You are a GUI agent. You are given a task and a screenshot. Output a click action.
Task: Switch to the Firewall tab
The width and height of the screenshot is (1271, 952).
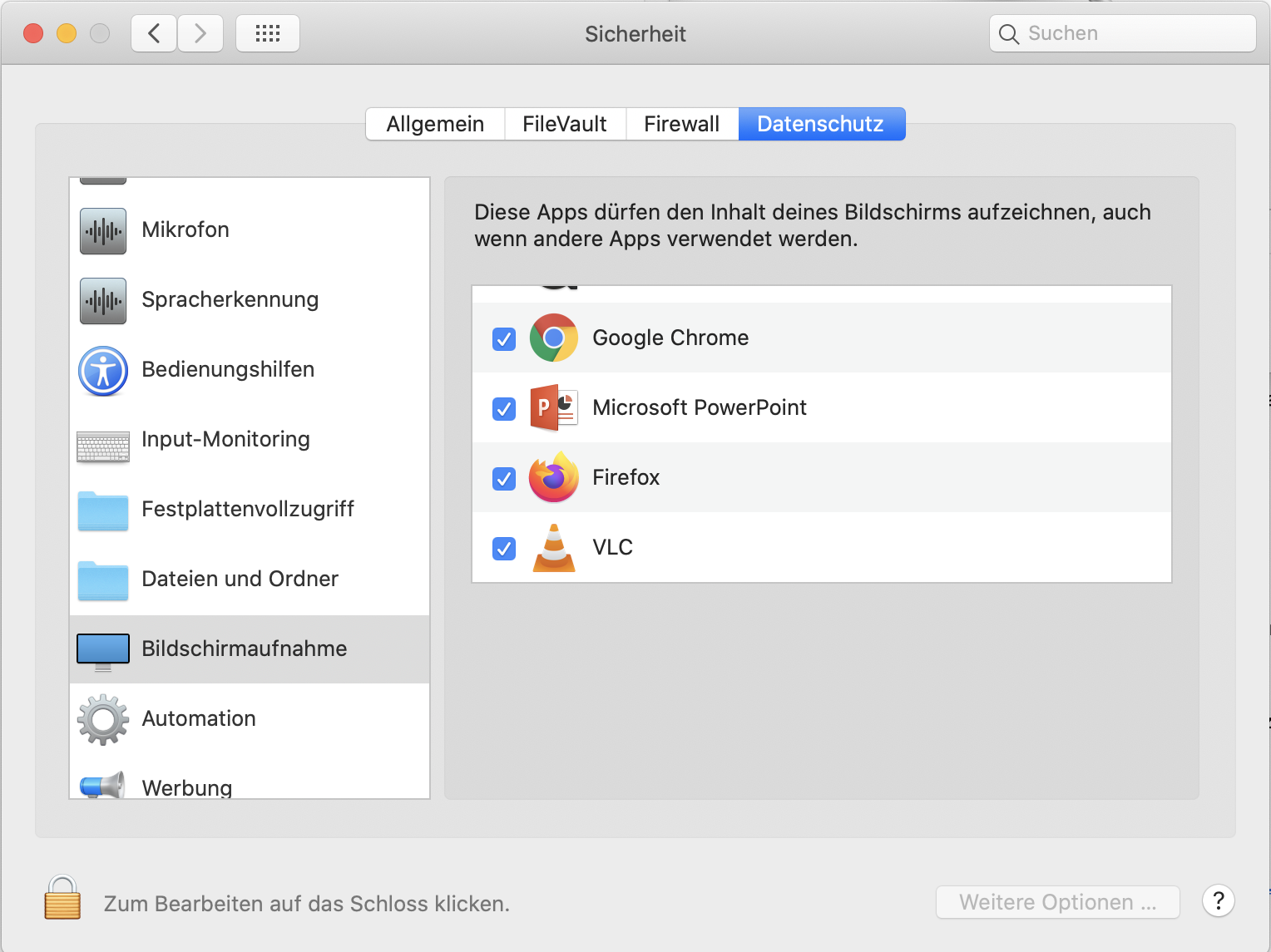click(x=681, y=124)
